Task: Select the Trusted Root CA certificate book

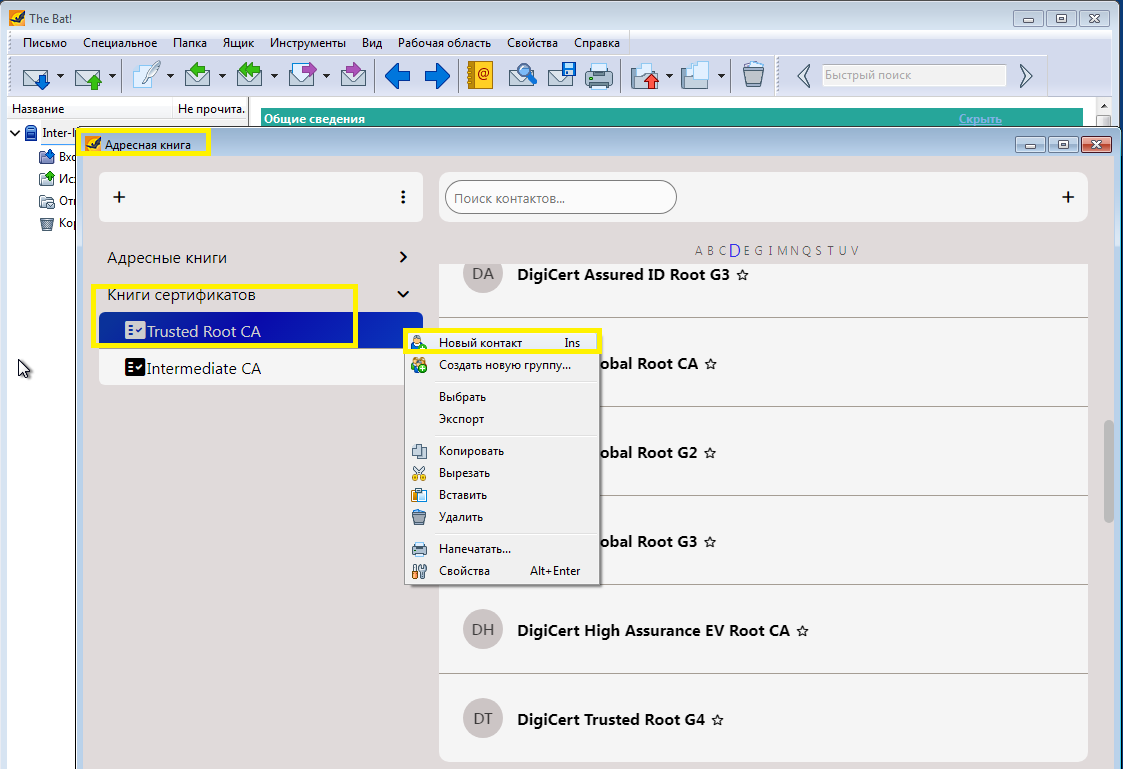Action: click(261, 331)
